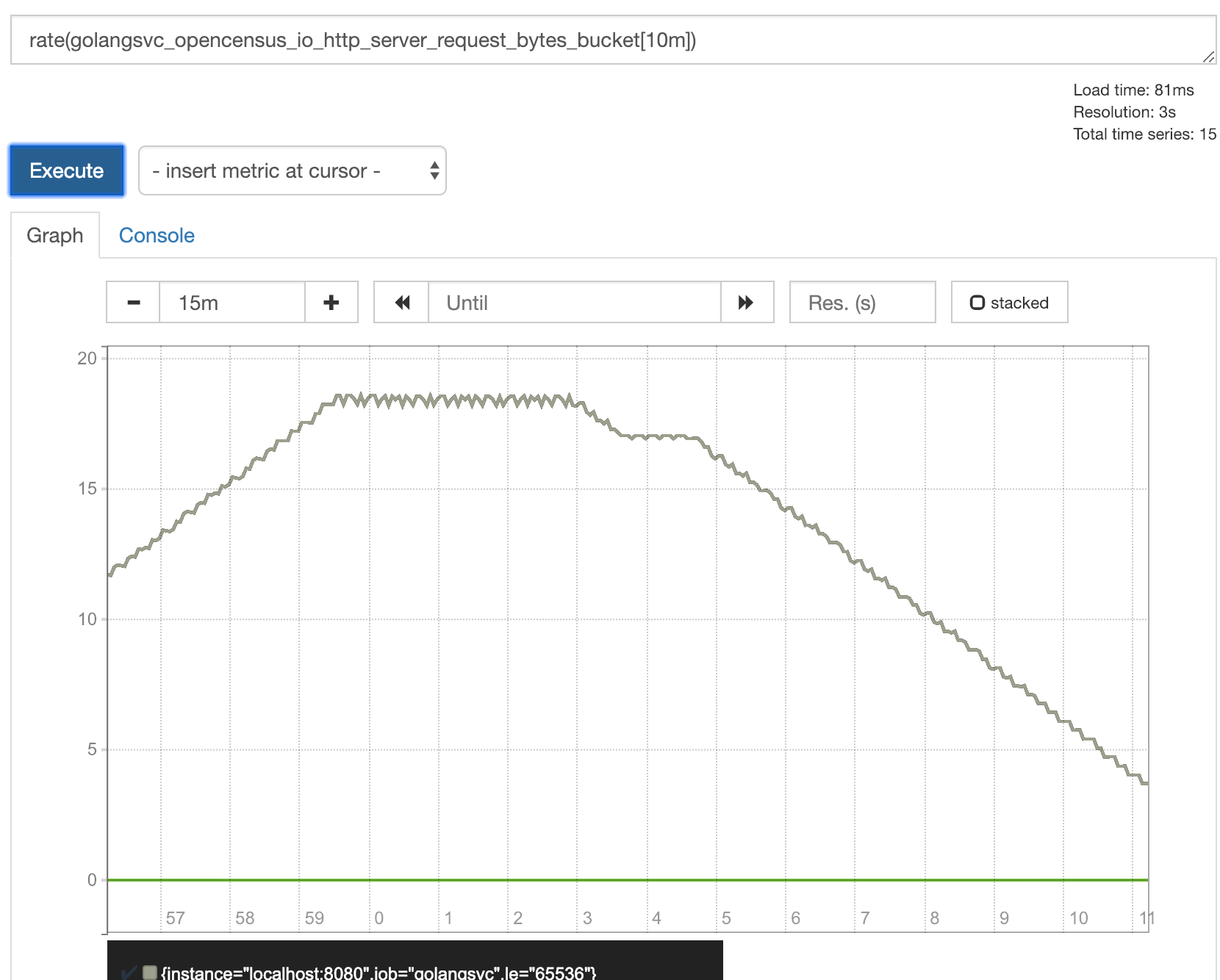
Task: Focus the Res. (s) resolution field
Action: click(x=862, y=303)
